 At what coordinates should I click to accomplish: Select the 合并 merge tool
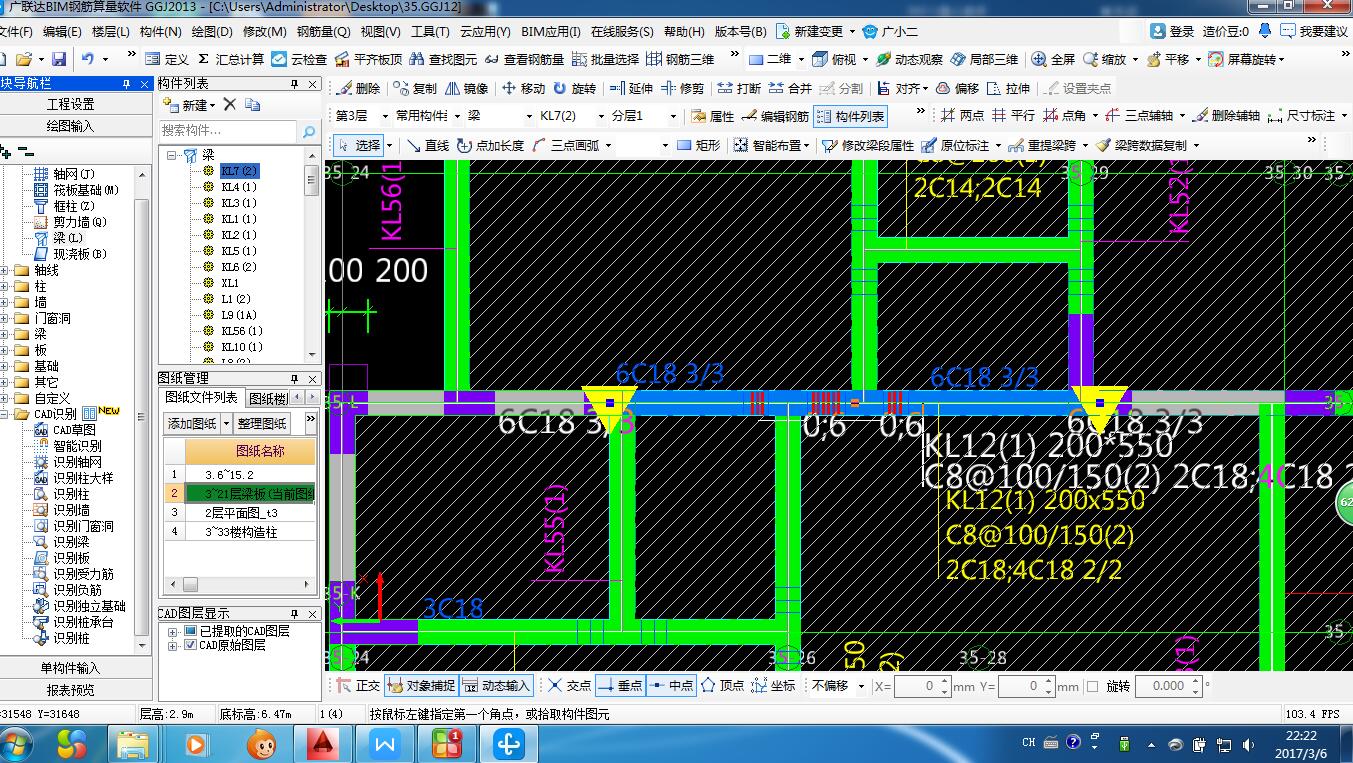click(x=790, y=88)
